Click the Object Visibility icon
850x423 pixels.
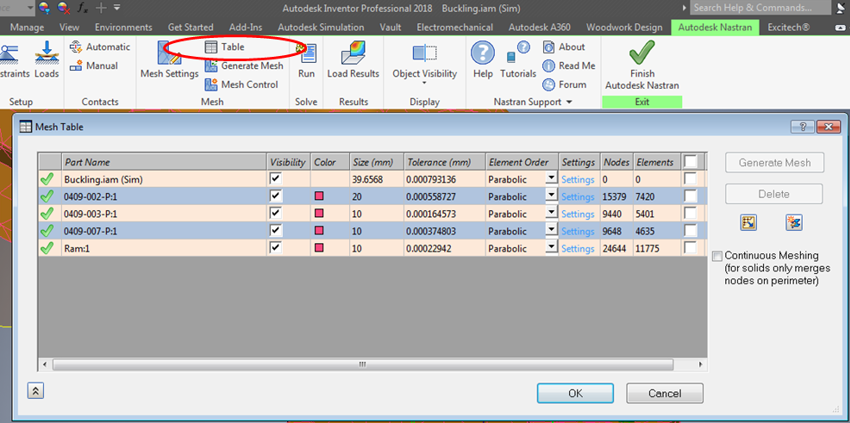click(x=424, y=53)
